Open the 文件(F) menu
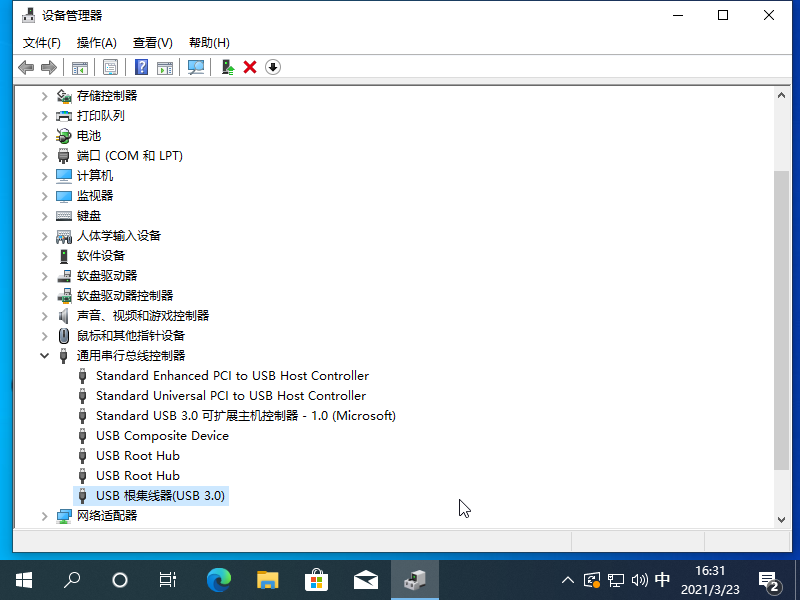The width and height of the screenshot is (800, 600). click(x=41, y=43)
